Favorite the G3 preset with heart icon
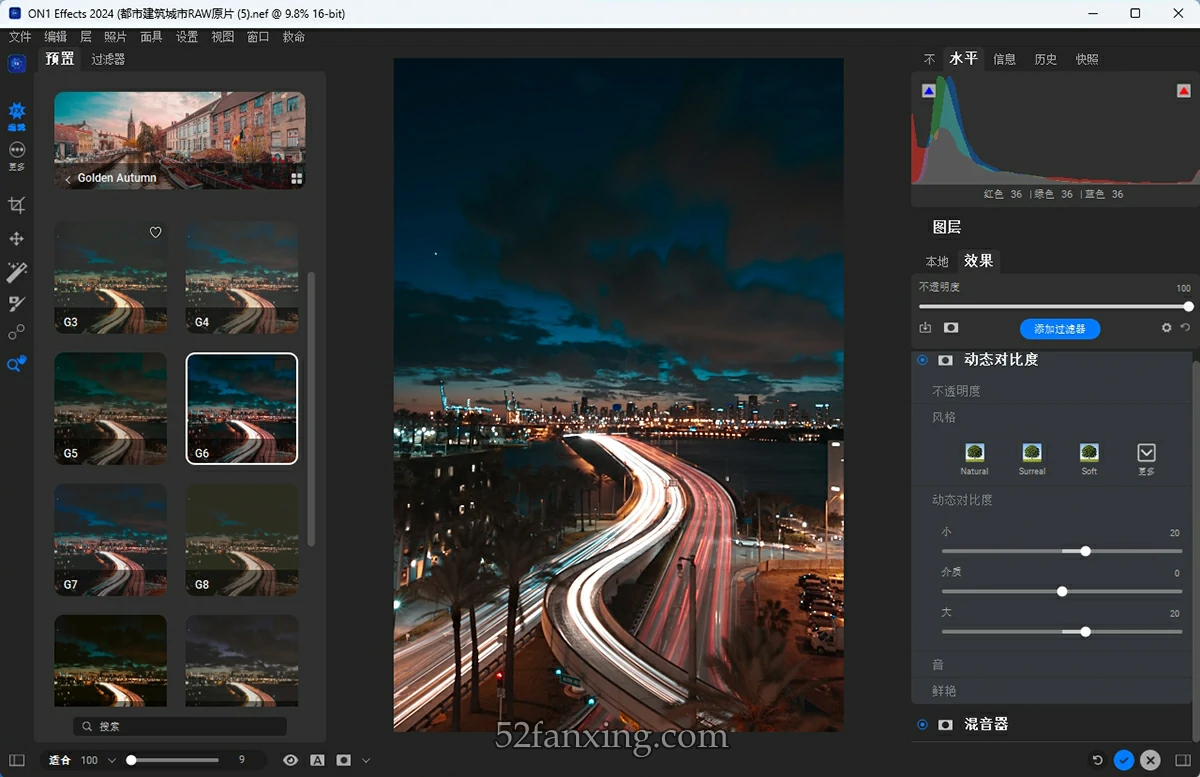1200x777 pixels. tap(155, 232)
